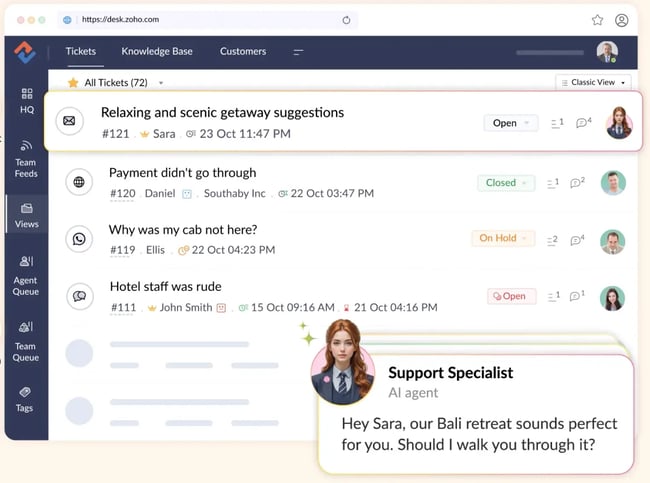Click ticket number #121
The width and height of the screenshot is (650, 483).
[x=116, y=134]
